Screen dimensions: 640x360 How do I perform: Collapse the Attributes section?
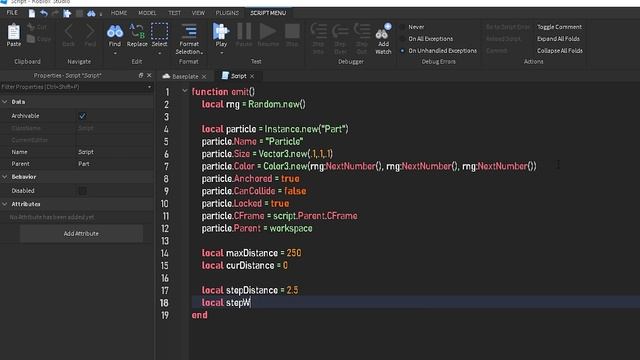[x=5, y=204]
